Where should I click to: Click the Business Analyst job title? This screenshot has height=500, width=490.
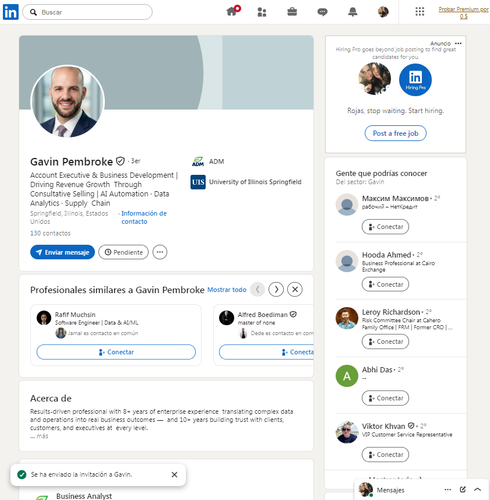pos(84,496)
